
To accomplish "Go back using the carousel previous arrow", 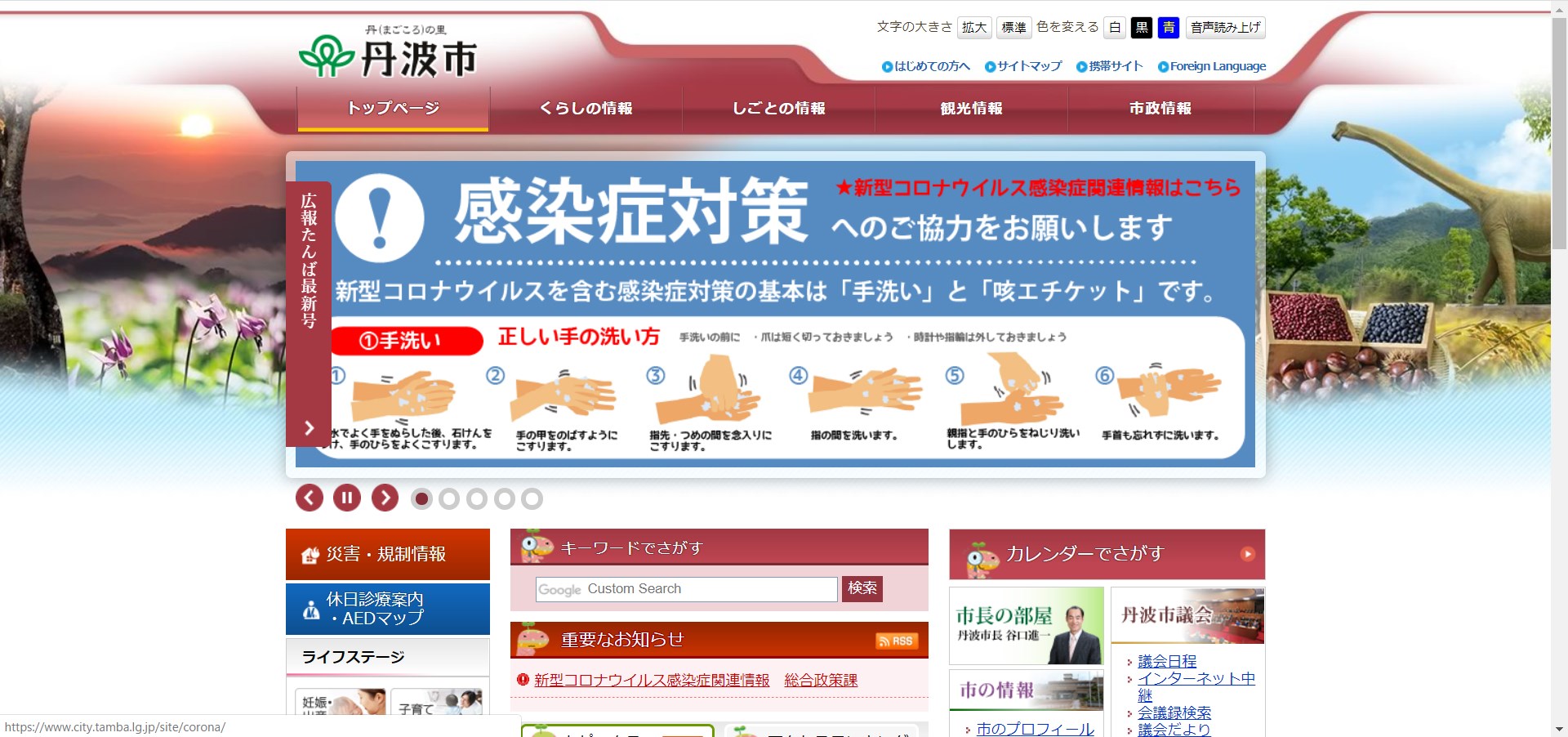I will click(309, 498).
